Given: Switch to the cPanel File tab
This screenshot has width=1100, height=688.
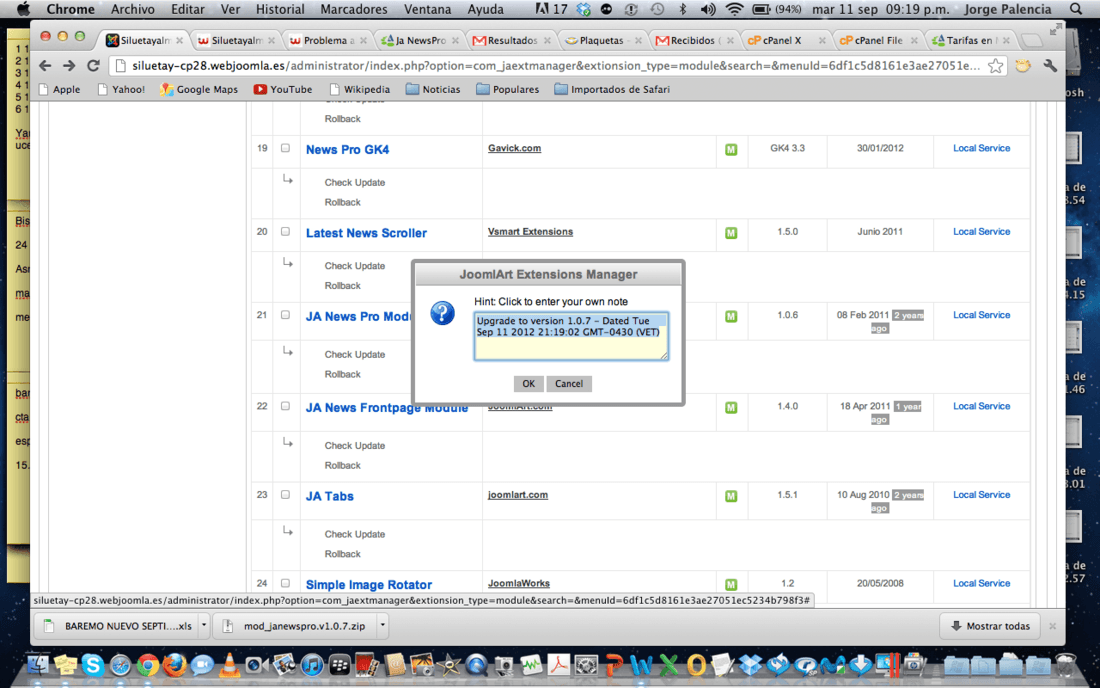Looking at the screenshot, I should tap(877, 41).
